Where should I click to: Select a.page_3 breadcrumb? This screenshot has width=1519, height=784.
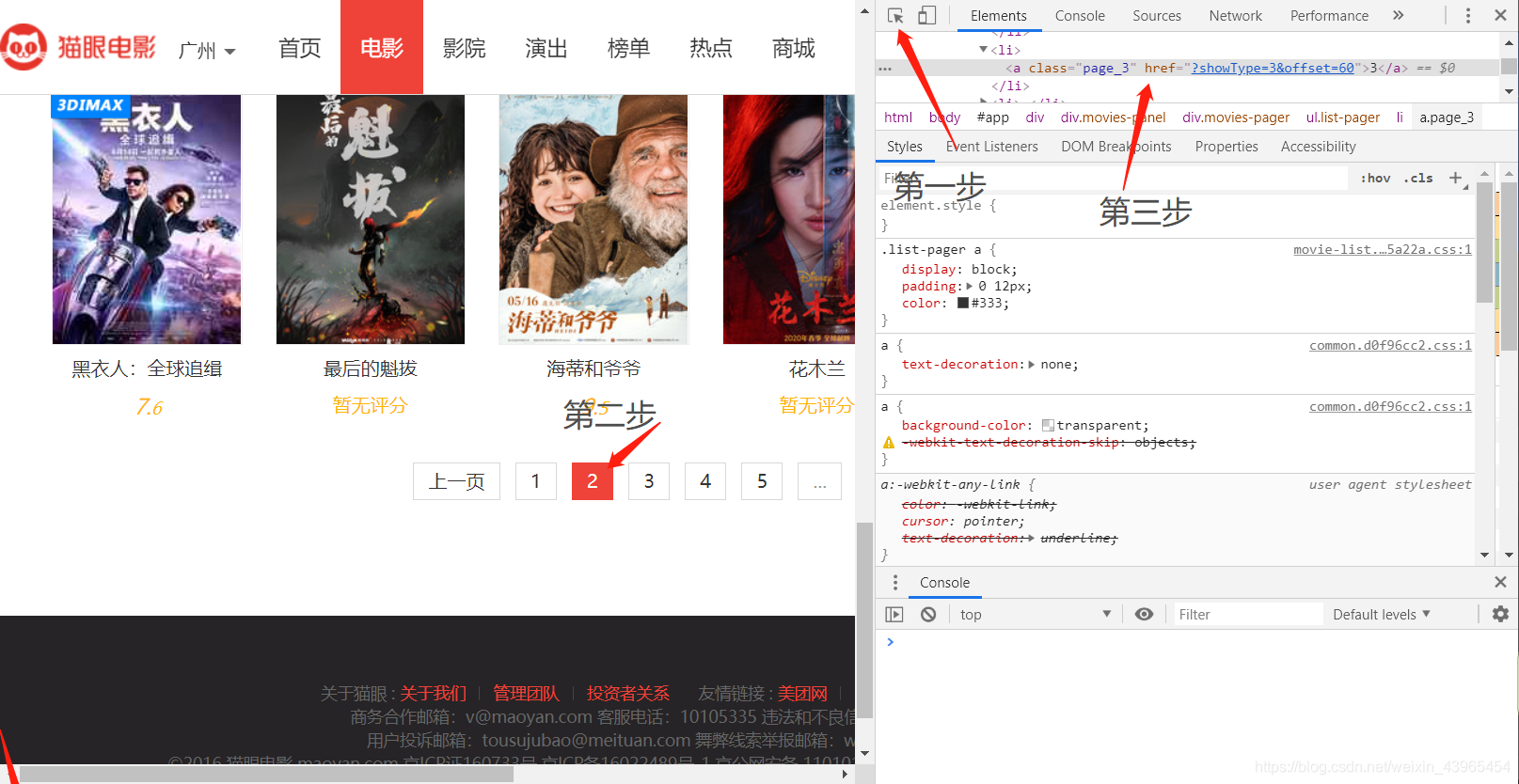tap(1447, 117)
